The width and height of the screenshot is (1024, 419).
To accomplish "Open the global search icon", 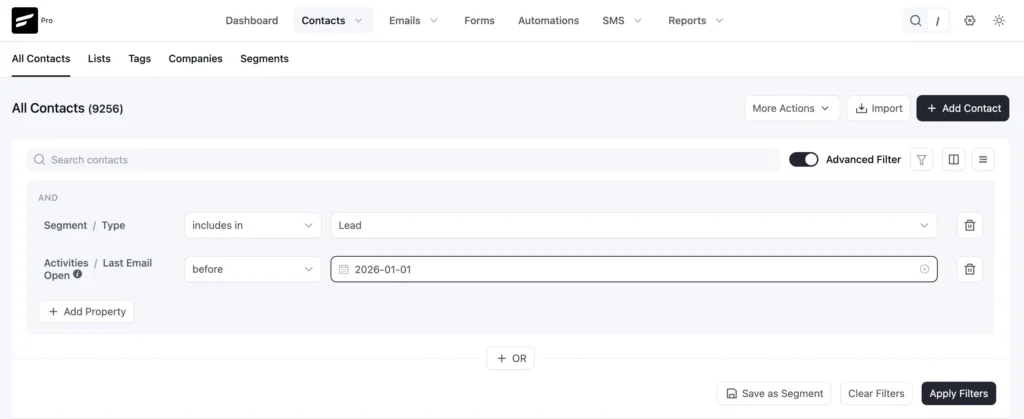I will [x=916, y=21].
